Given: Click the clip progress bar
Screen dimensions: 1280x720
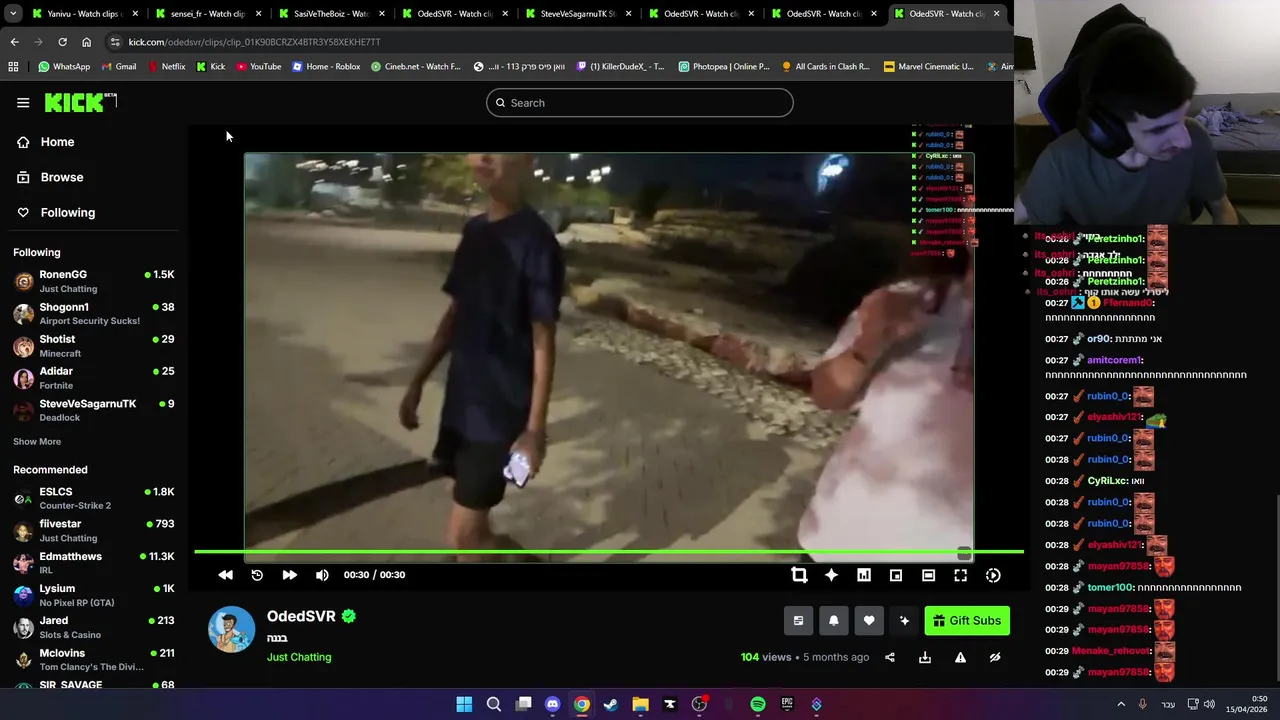Looking at the screenshot, I should (608, 551).
